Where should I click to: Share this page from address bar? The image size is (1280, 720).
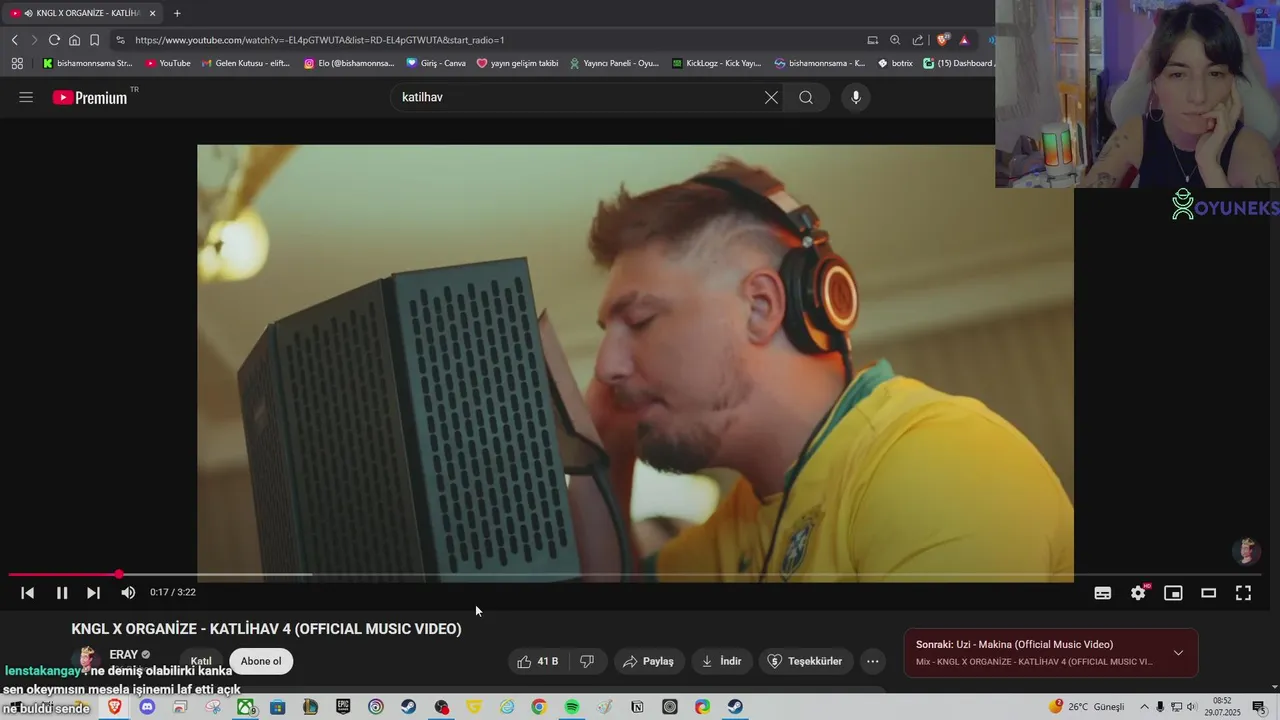(x=918, y=40)
